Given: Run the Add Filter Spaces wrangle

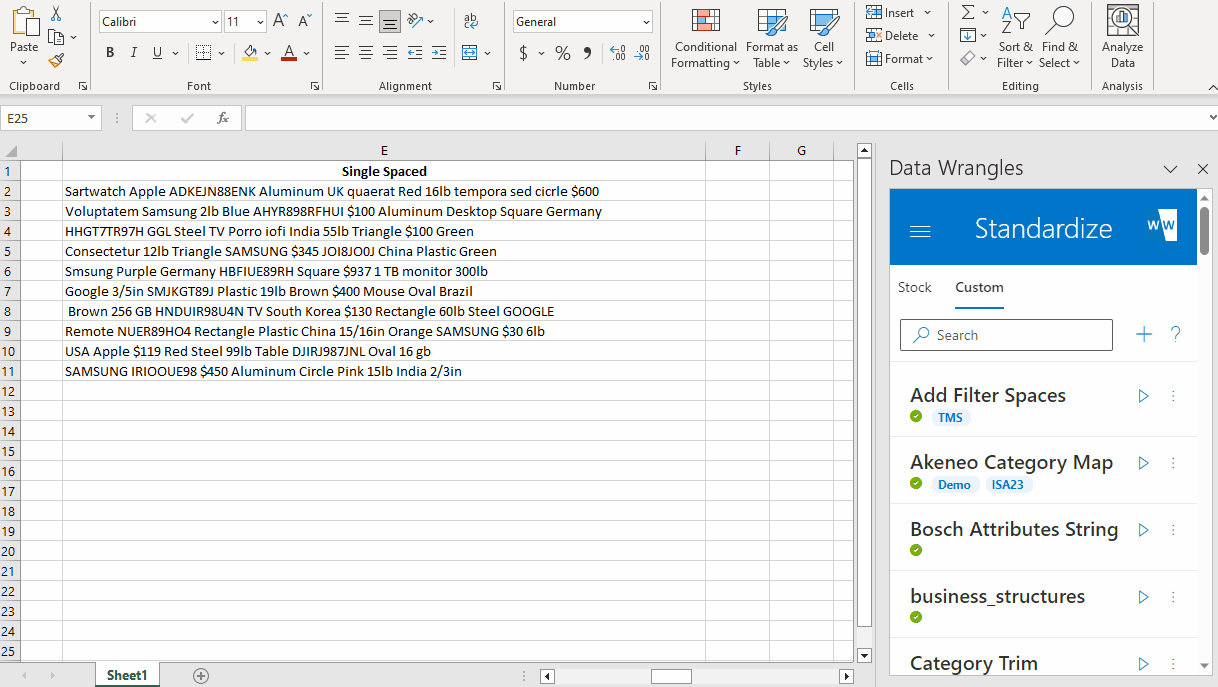Looking at the screenshot, I should (x=1143, y=396).
